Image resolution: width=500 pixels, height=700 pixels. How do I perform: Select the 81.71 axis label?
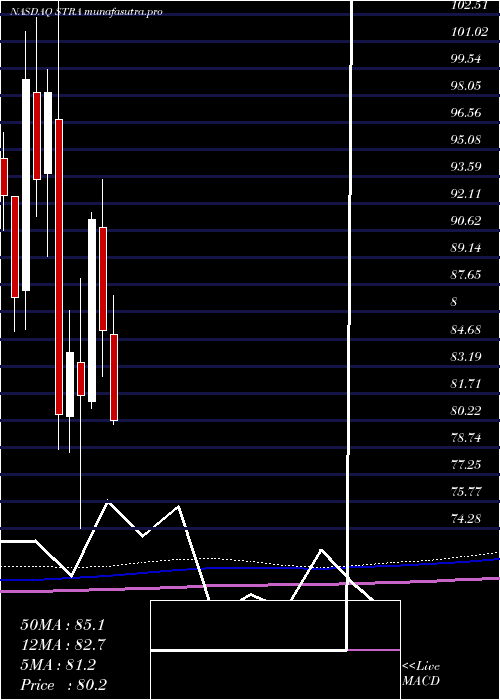coord(467,384)
